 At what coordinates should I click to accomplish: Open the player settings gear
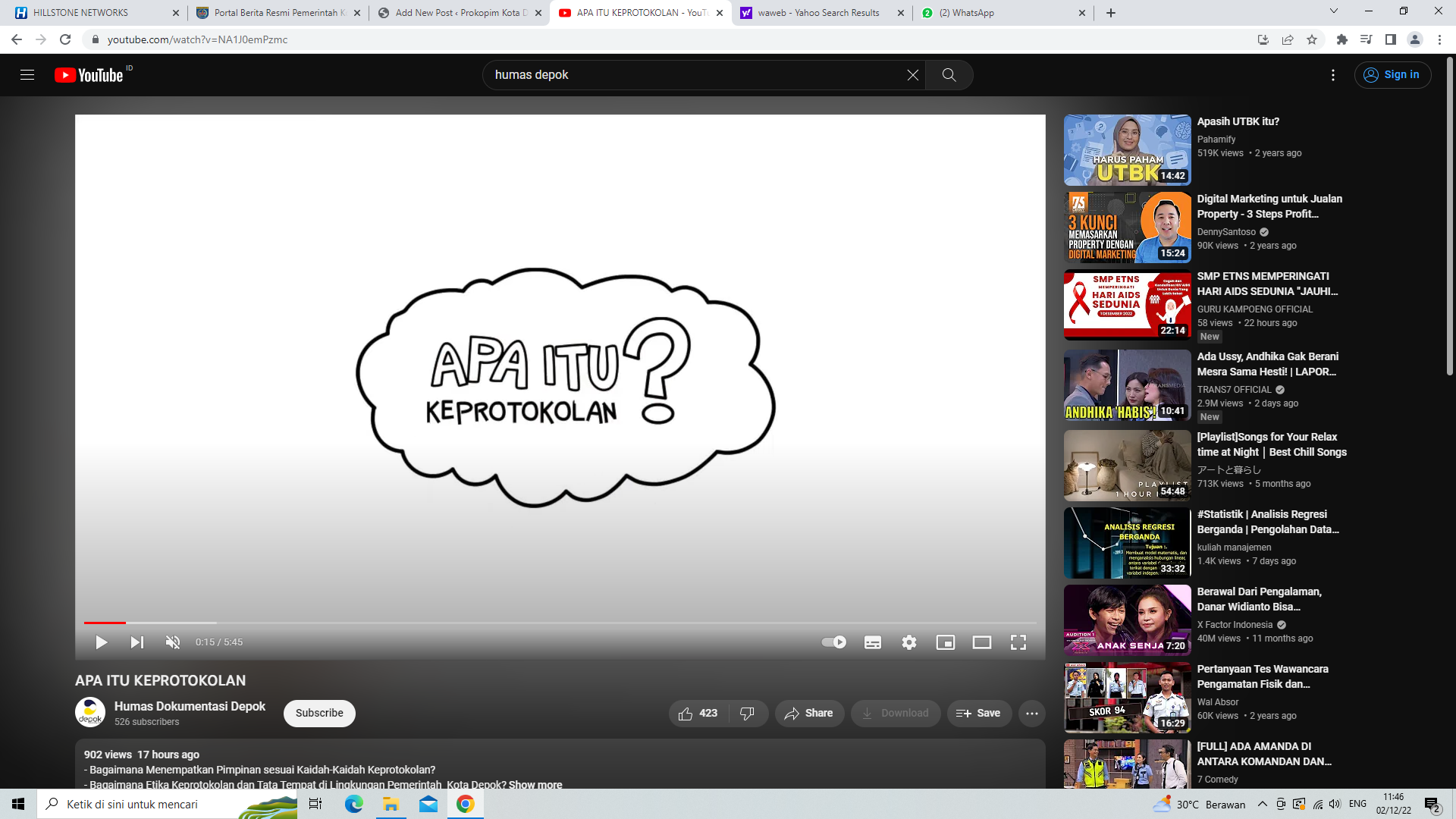[x=909, y=642]
